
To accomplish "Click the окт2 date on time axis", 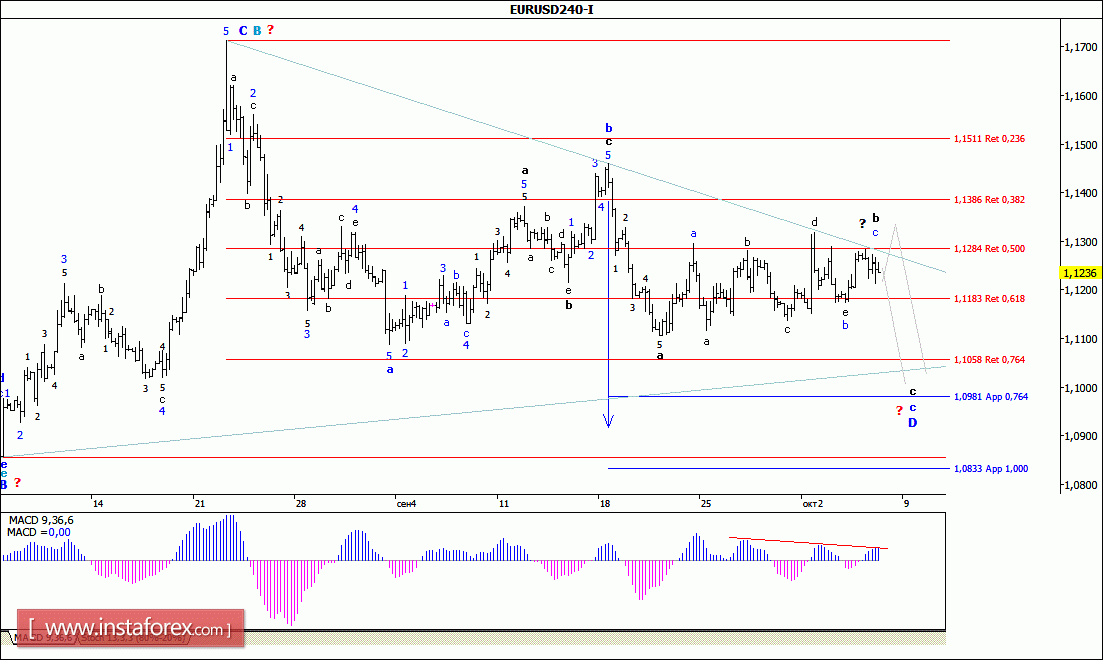I will [812, 502].
